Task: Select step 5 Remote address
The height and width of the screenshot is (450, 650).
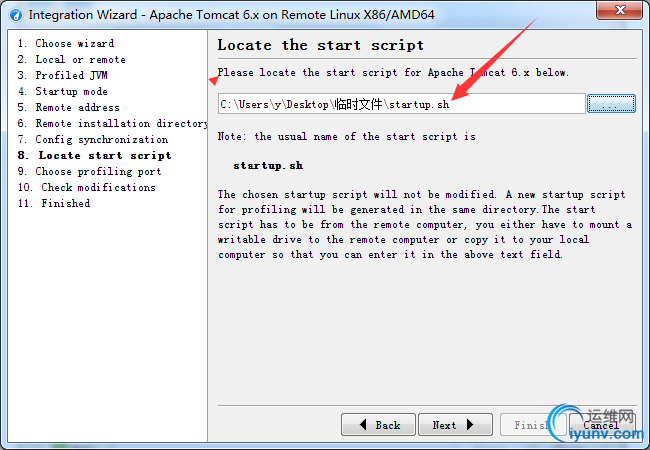Action: pyautogui.click(x=68, y=107)
